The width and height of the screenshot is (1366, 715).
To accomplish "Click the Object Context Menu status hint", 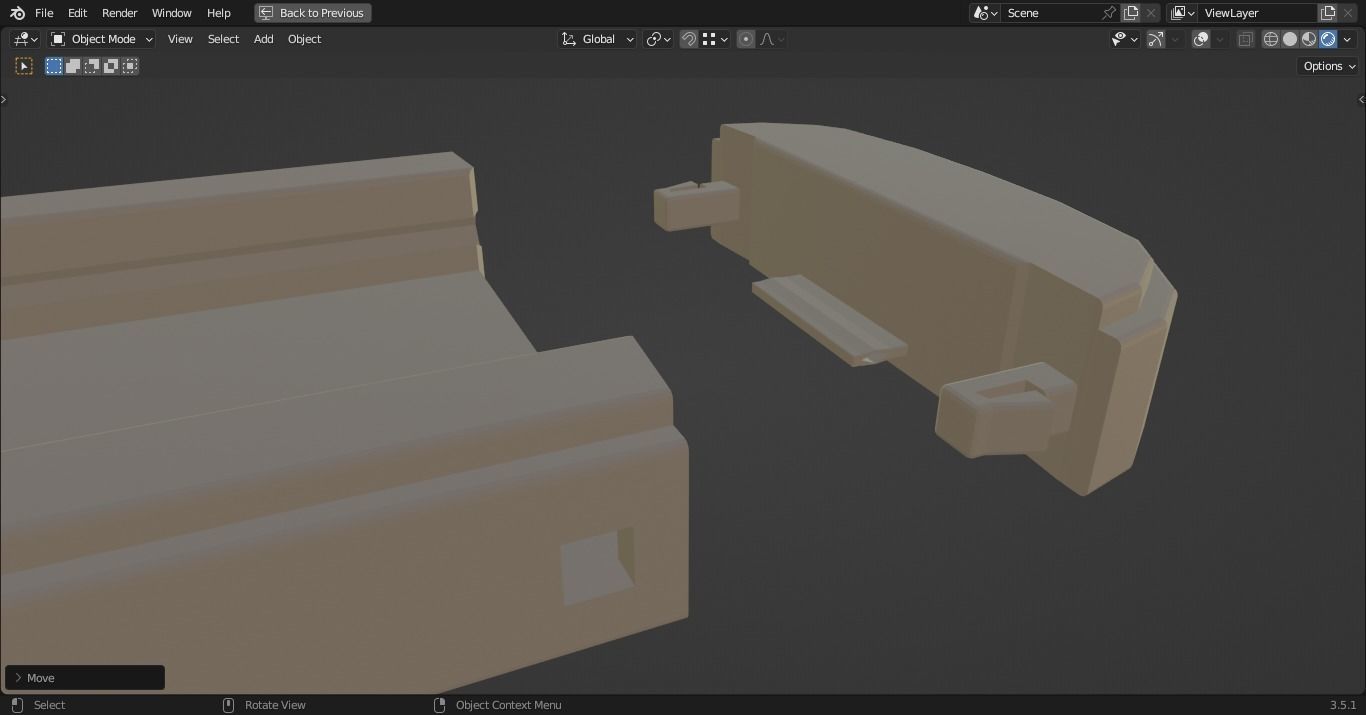I will point(508,705).
